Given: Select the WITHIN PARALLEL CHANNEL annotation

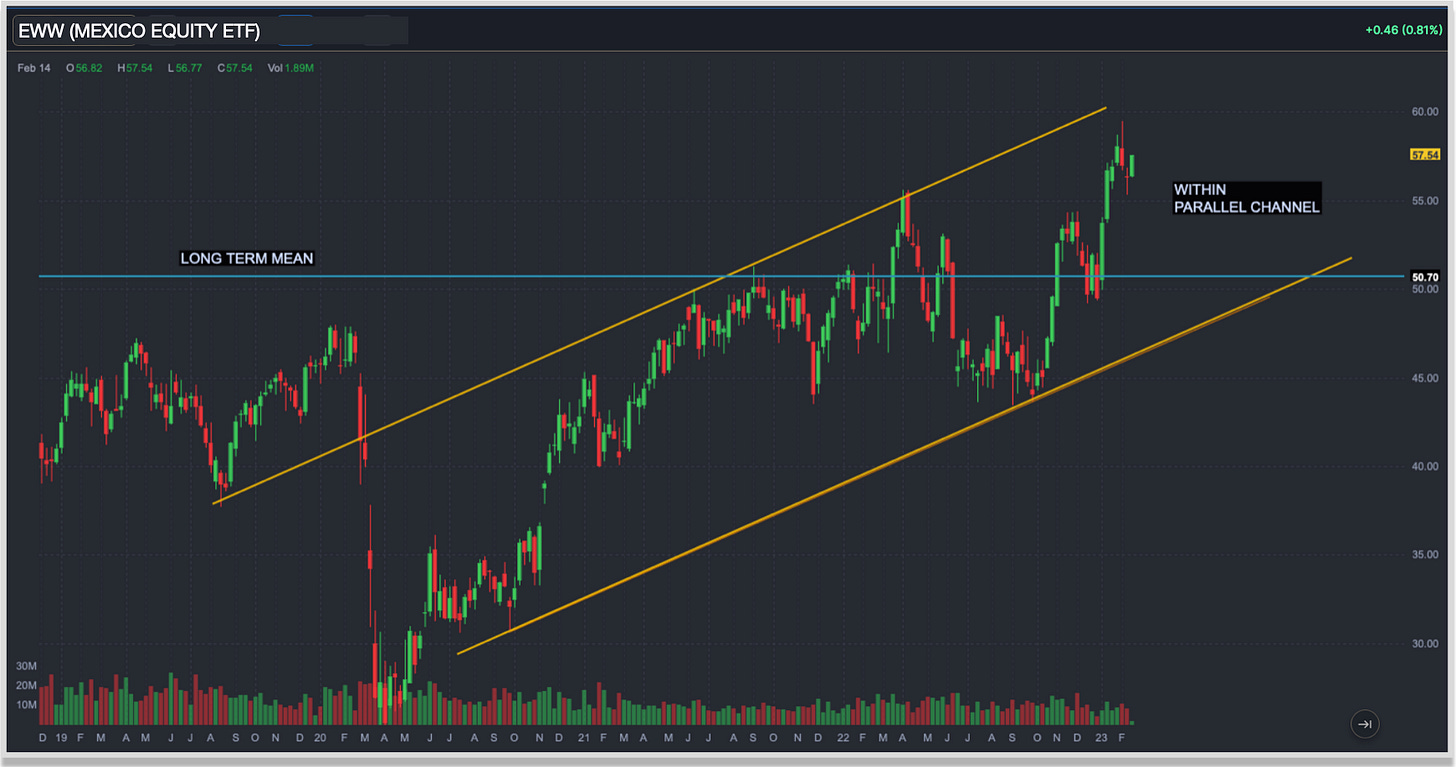Looking at the screenshot, I should click(x=1246, y=198).
